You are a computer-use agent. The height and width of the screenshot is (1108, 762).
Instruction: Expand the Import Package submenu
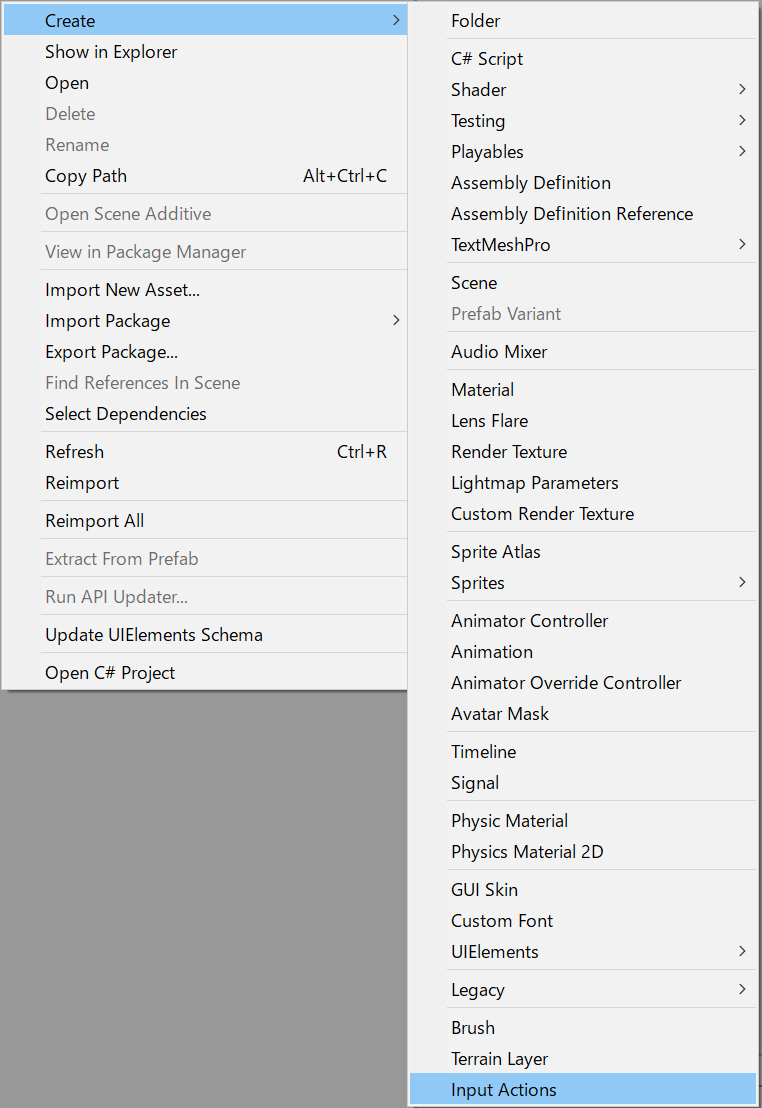[x=206, y=321]
